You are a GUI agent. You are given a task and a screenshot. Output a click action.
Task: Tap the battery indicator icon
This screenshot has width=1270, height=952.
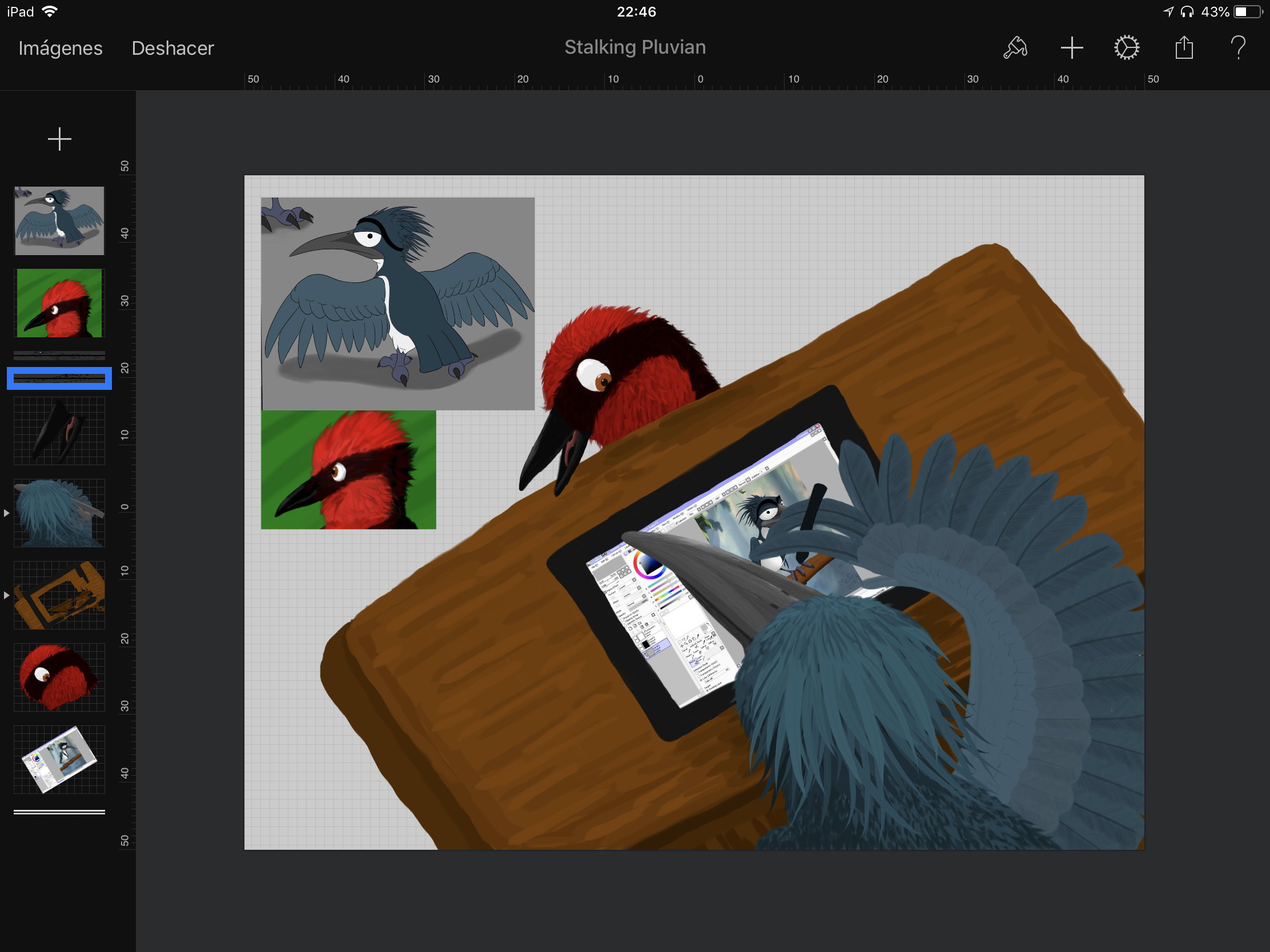tap(1247, 11)
